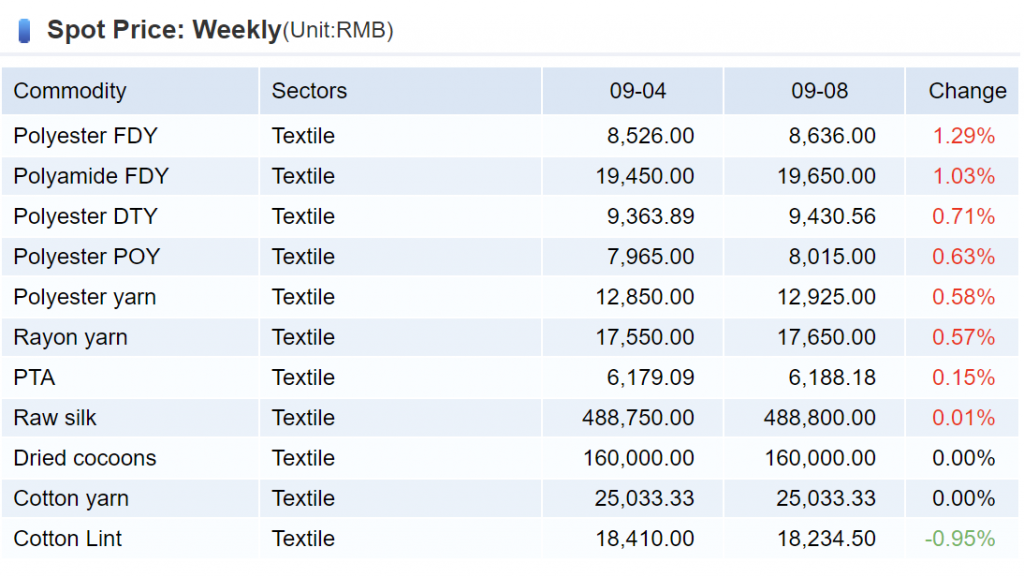Screen dimensions: 1024x577
Task: Open the Polyester FDY commodity link
Action: pos(85,136)
